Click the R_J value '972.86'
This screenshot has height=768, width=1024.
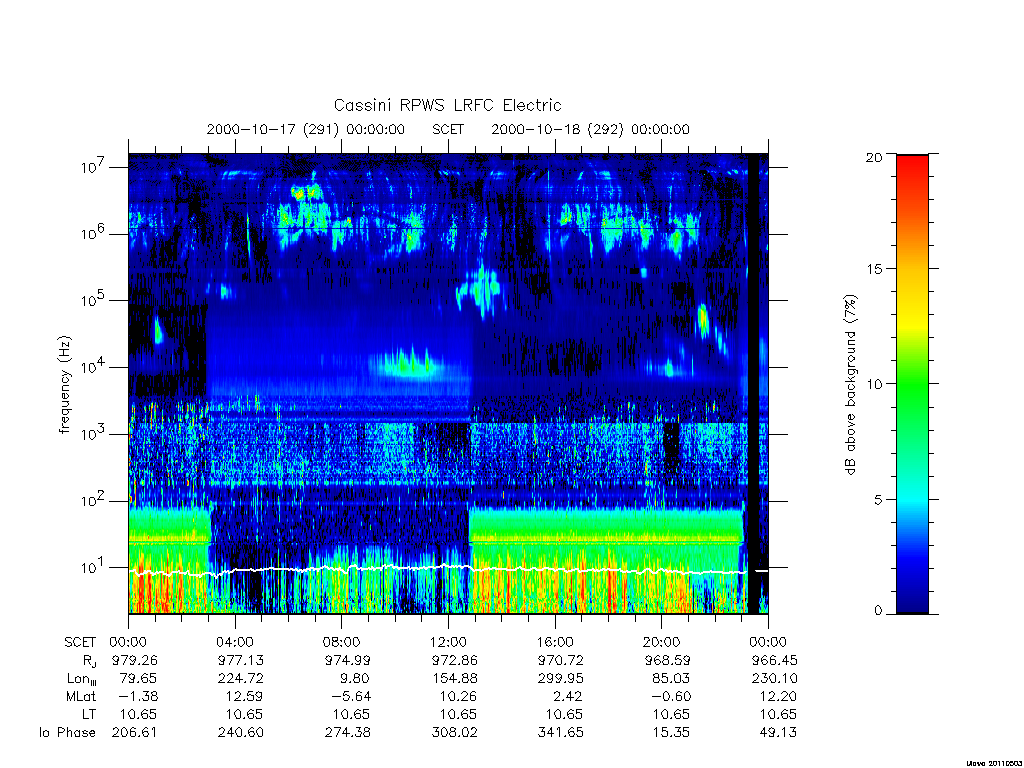click(x=454, y=660)
